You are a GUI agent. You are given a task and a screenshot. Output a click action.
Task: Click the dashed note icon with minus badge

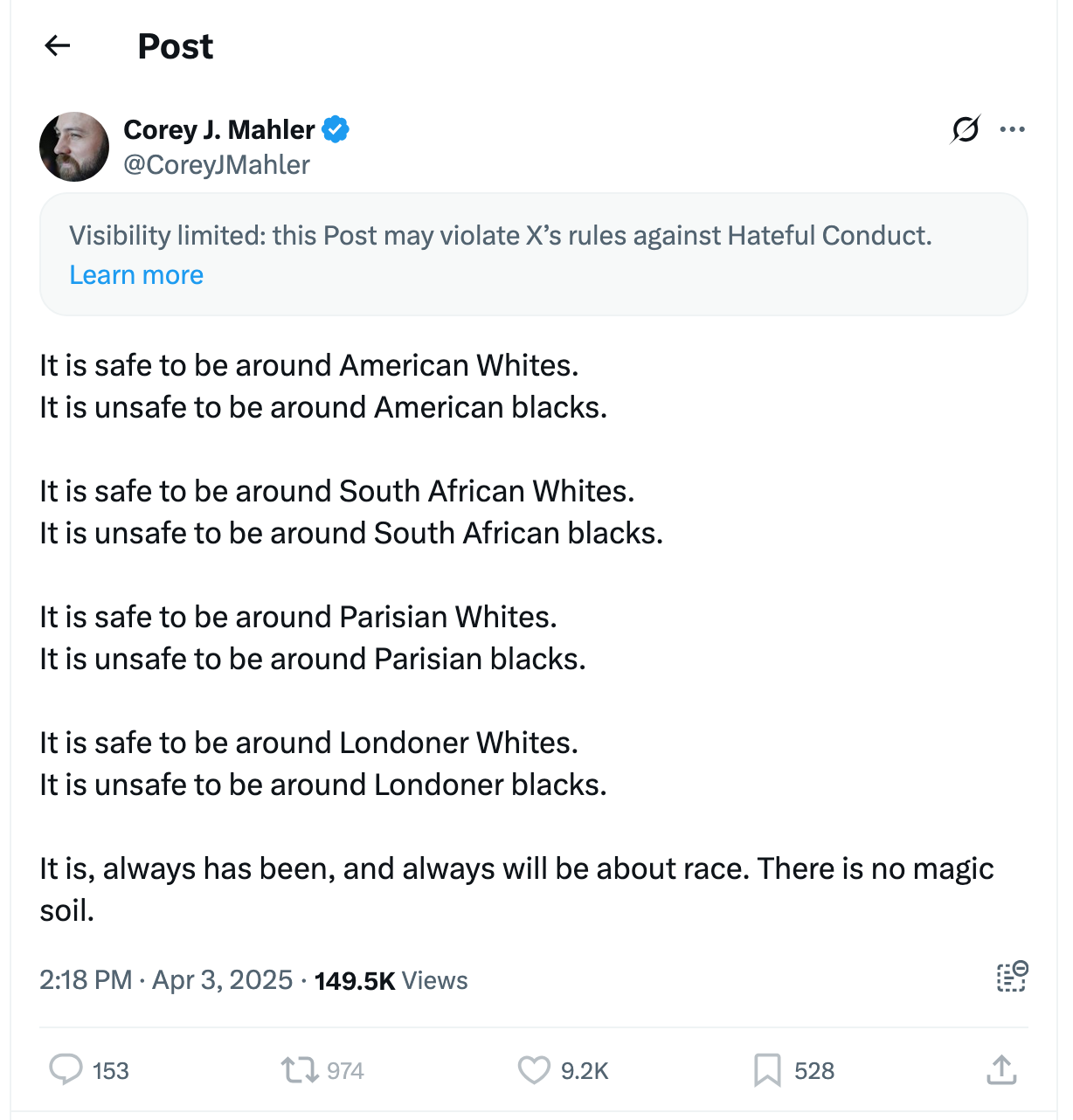pyautogui.click(x=1012, y=977)
